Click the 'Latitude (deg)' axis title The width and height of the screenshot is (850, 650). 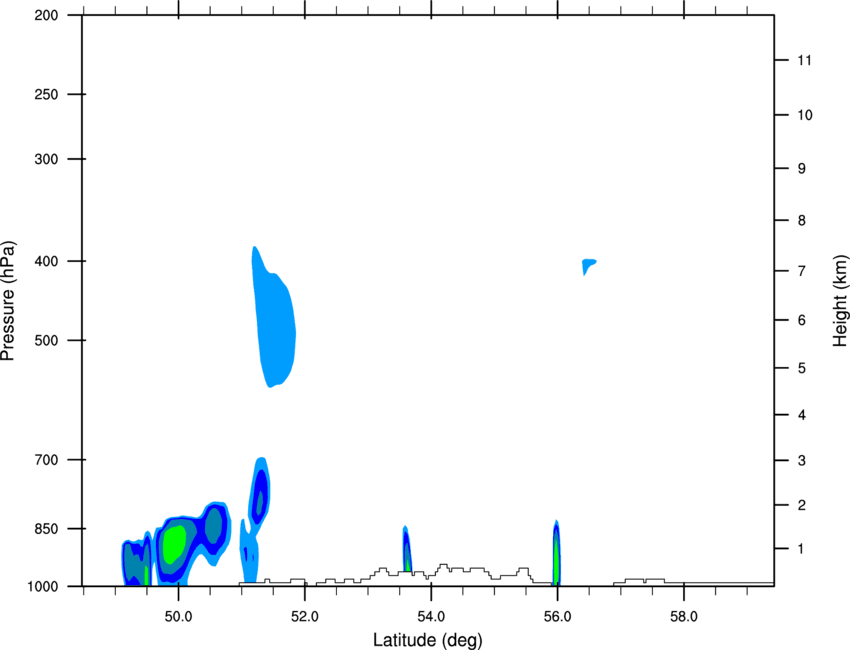click(x=427, y=640)
